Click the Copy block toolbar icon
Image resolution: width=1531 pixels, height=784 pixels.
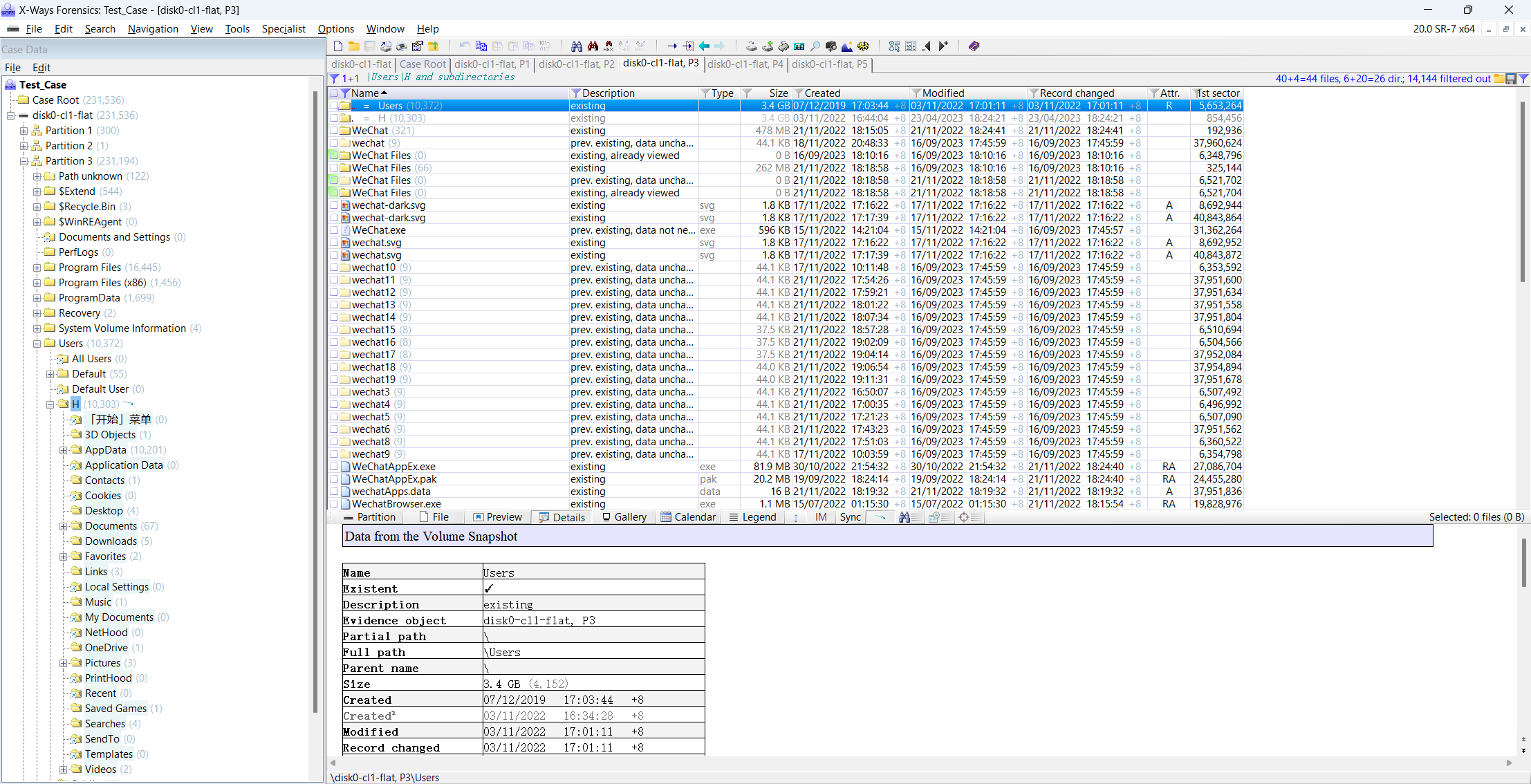481,46
